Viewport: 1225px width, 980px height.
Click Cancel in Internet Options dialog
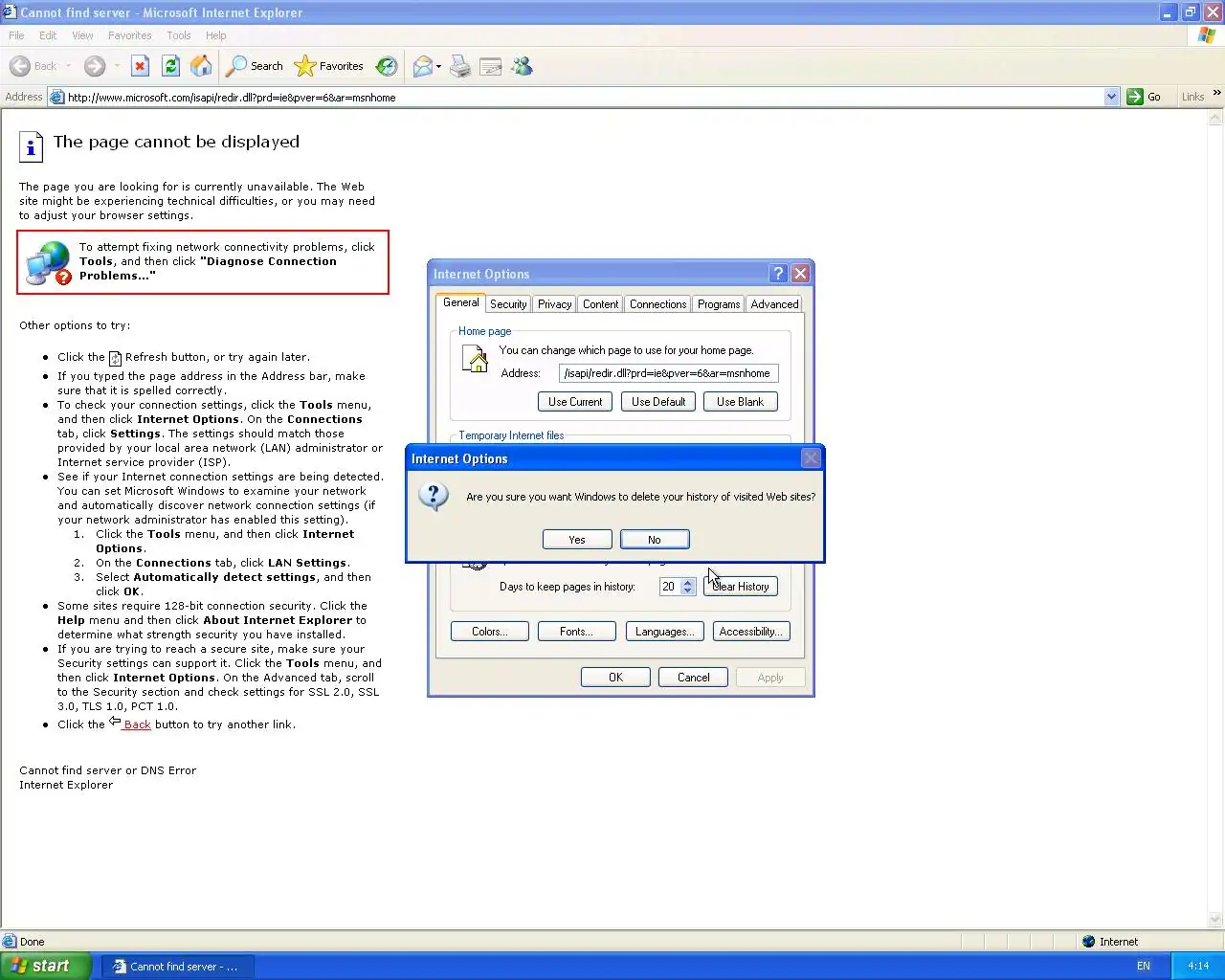[694, 678]
